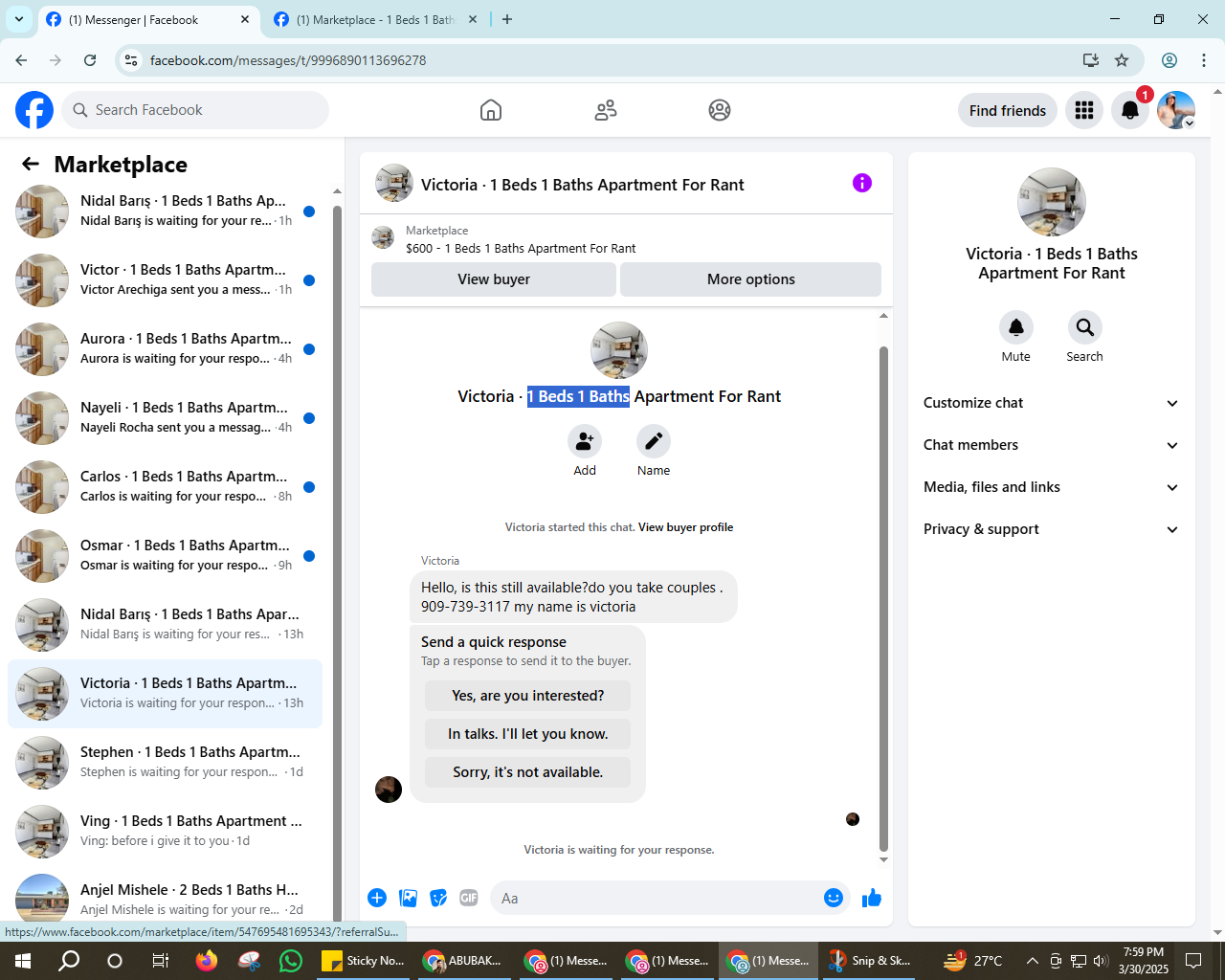Viewport: 1225px width, 980px height.
Task: Send quick reply 'In talks. I'll let you know.'
Action: click(528, 734)
